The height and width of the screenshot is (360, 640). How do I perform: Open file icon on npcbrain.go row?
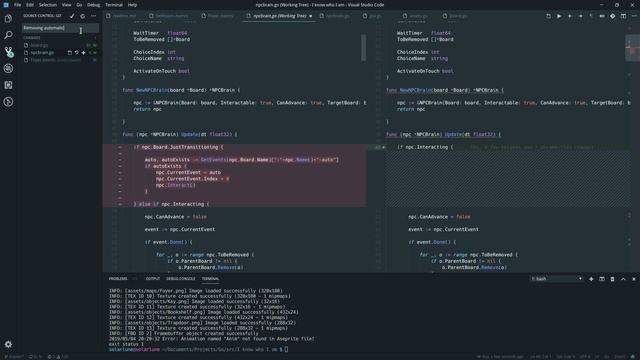point(69,53)
